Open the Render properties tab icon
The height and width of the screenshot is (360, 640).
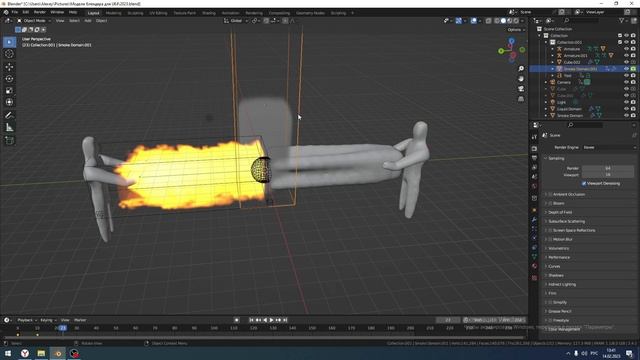click(534, 148)
